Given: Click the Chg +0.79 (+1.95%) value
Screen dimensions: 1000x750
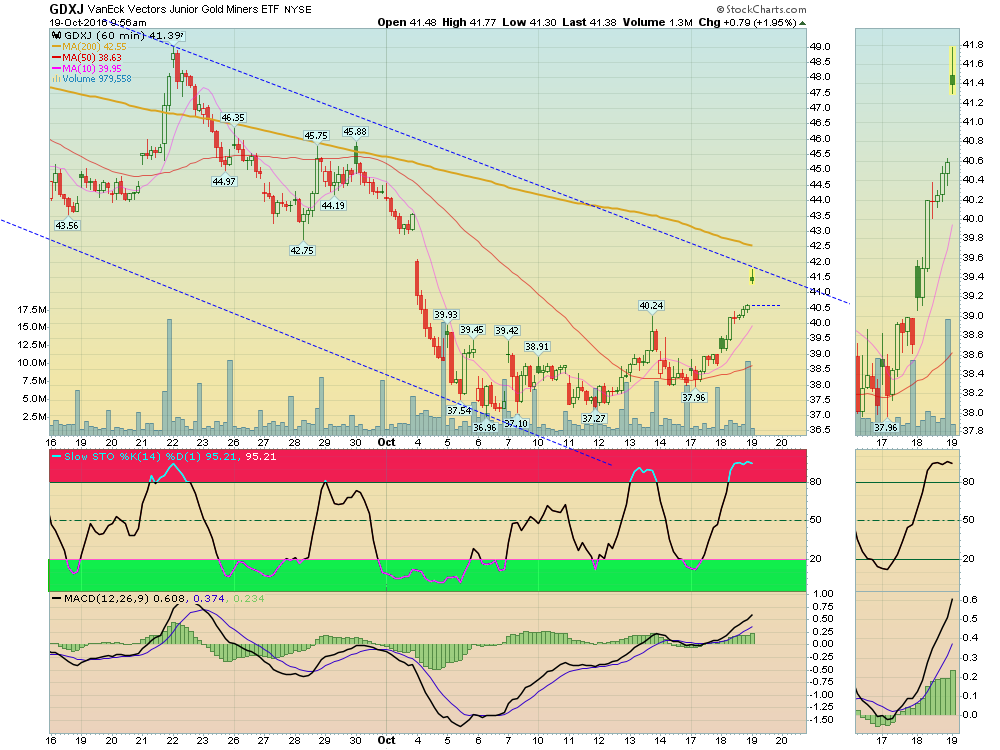Looking at the screenshot, I should (747, 22).
